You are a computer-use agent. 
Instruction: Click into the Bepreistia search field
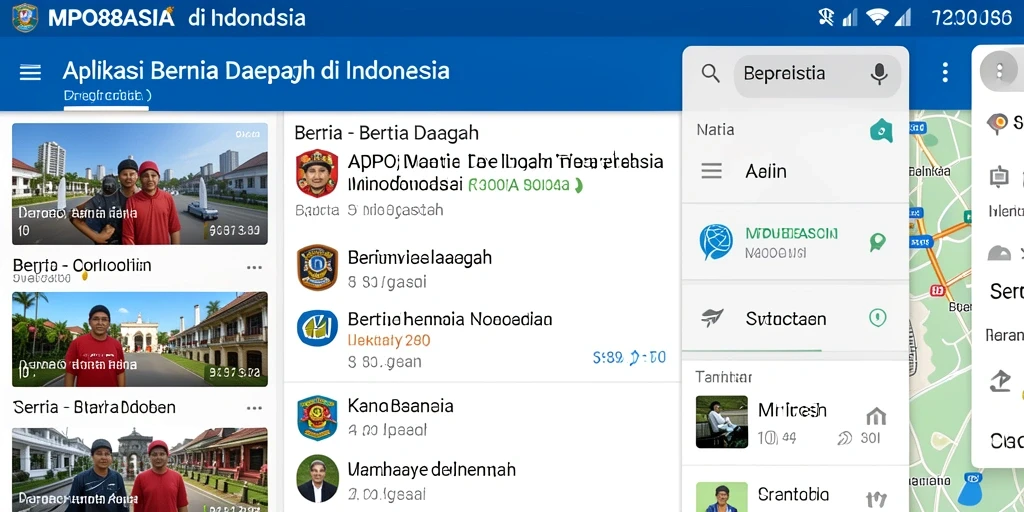[x=817, y=74]
